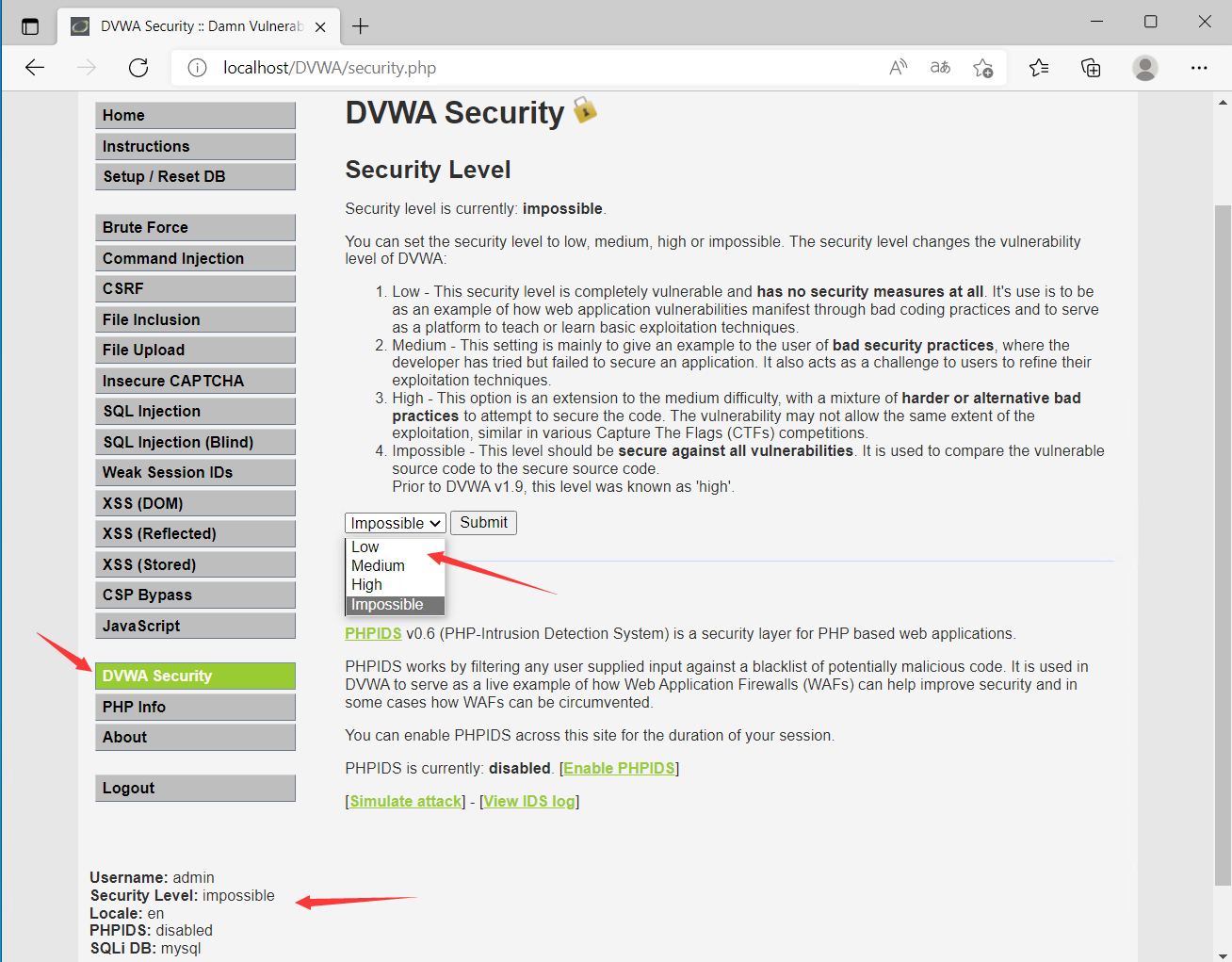Click the 'Security Level: impossible' footer text
Screen dimensions: 1232x962
click(x=182, y=895)
